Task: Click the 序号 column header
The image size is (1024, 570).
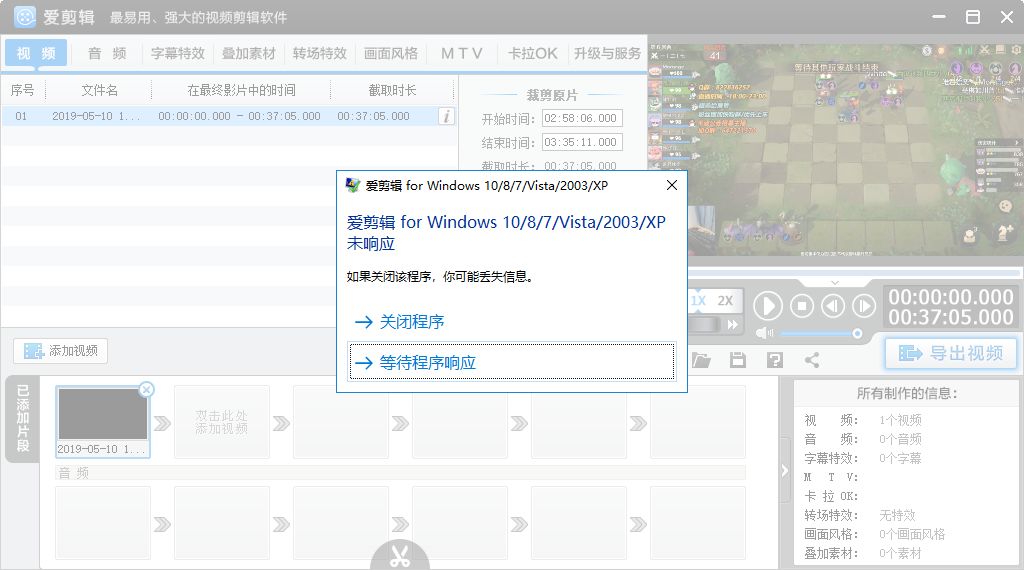Action: click(x=22, y=90)
